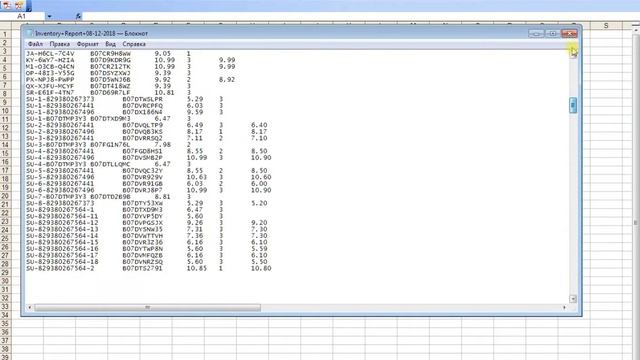Click the value 8.81 in Notepad
This screenshot has width=640, height=360.
tap(162, 197)
